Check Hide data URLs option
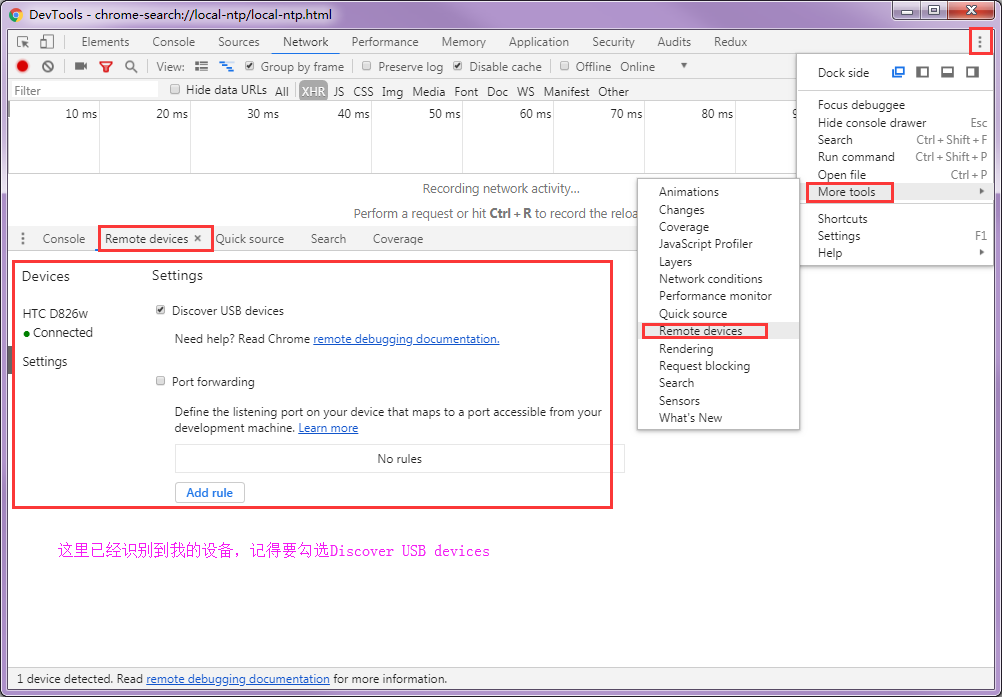The width and height of the screenshot is (1002, 697). 174,89
